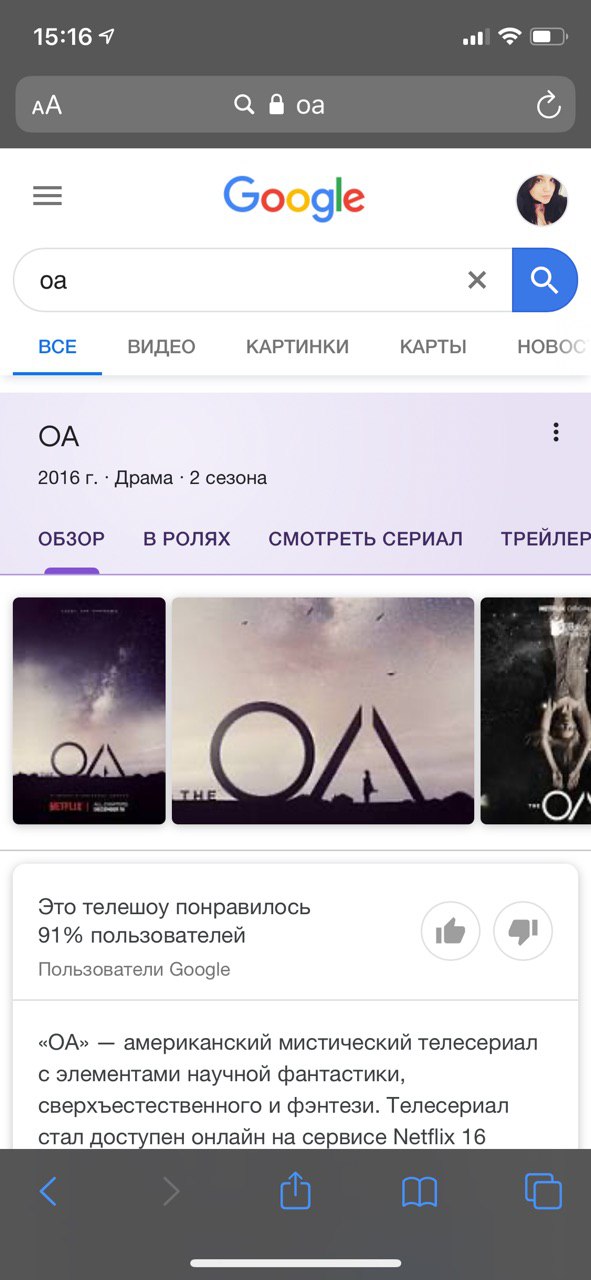Dislike the show with thumbs down
Viewport: 591px width, 1280px height.
coord(523,931)
